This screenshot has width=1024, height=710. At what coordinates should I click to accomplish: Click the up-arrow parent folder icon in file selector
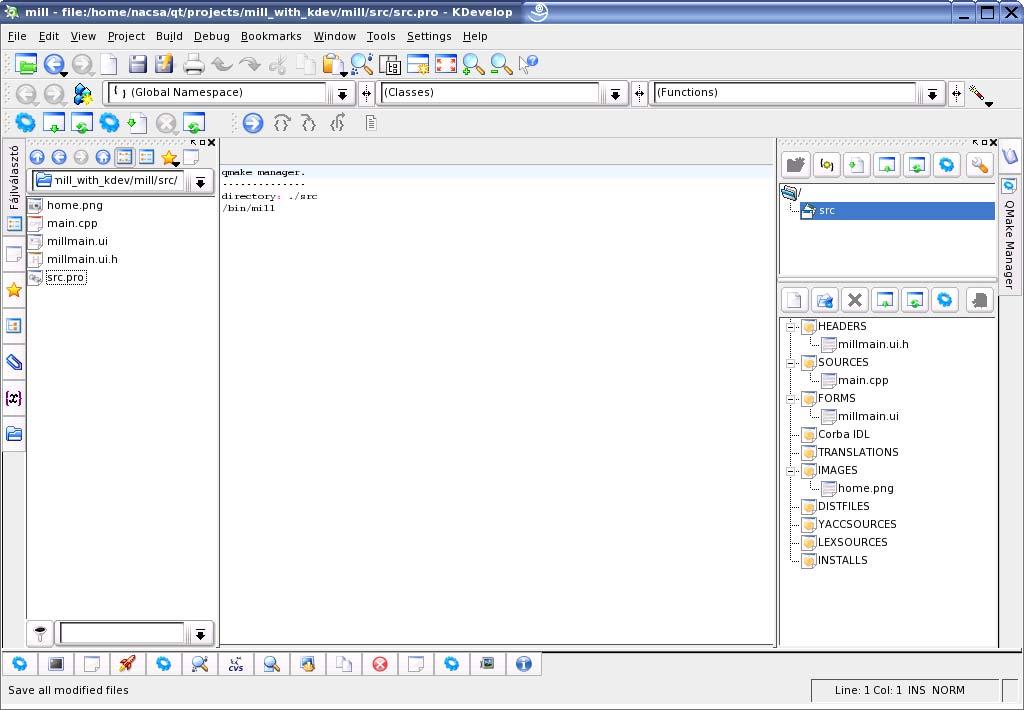coord(37,157)
